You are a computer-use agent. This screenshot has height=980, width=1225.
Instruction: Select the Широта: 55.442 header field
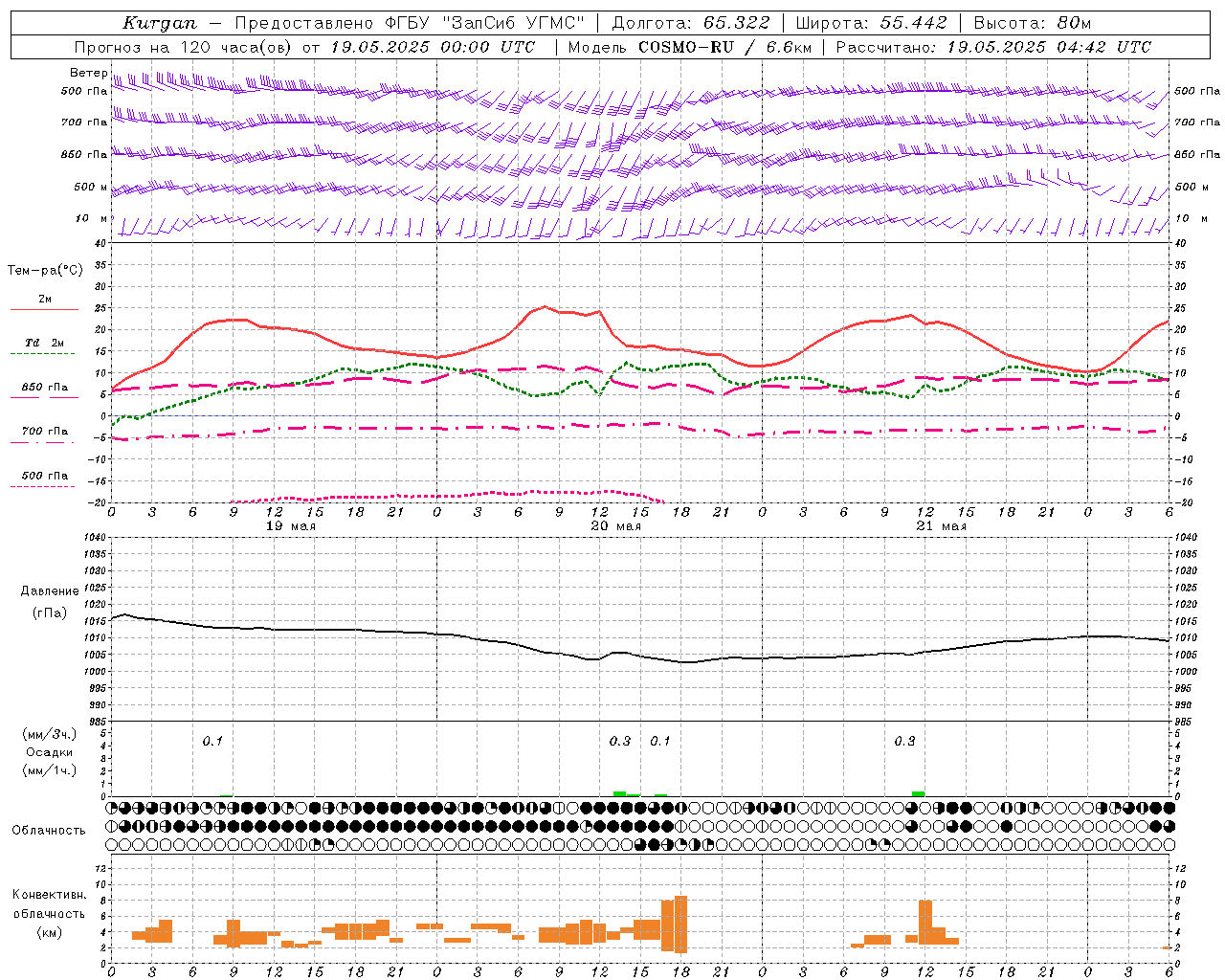871,23
